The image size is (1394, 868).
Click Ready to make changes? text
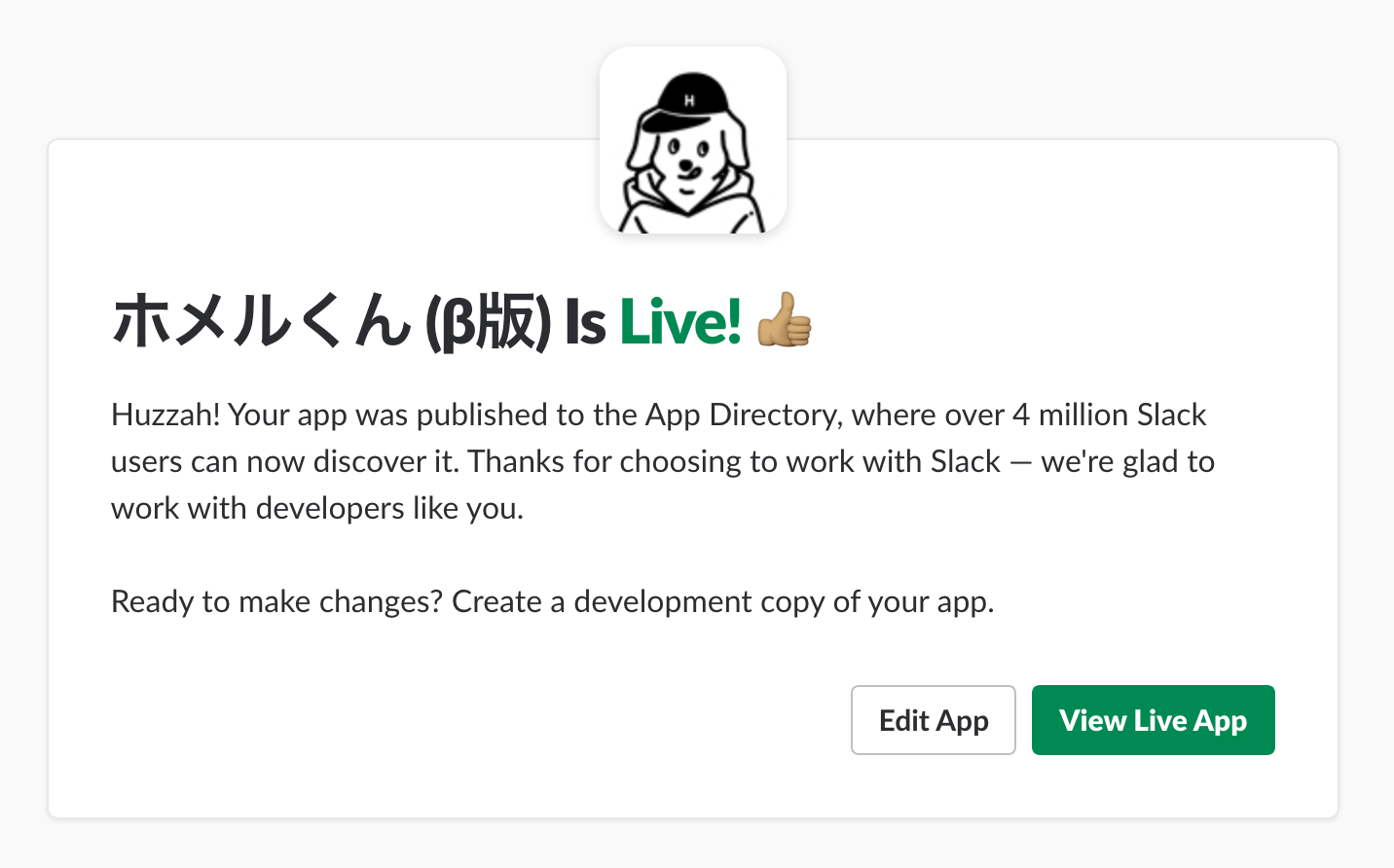pos(277,601)
